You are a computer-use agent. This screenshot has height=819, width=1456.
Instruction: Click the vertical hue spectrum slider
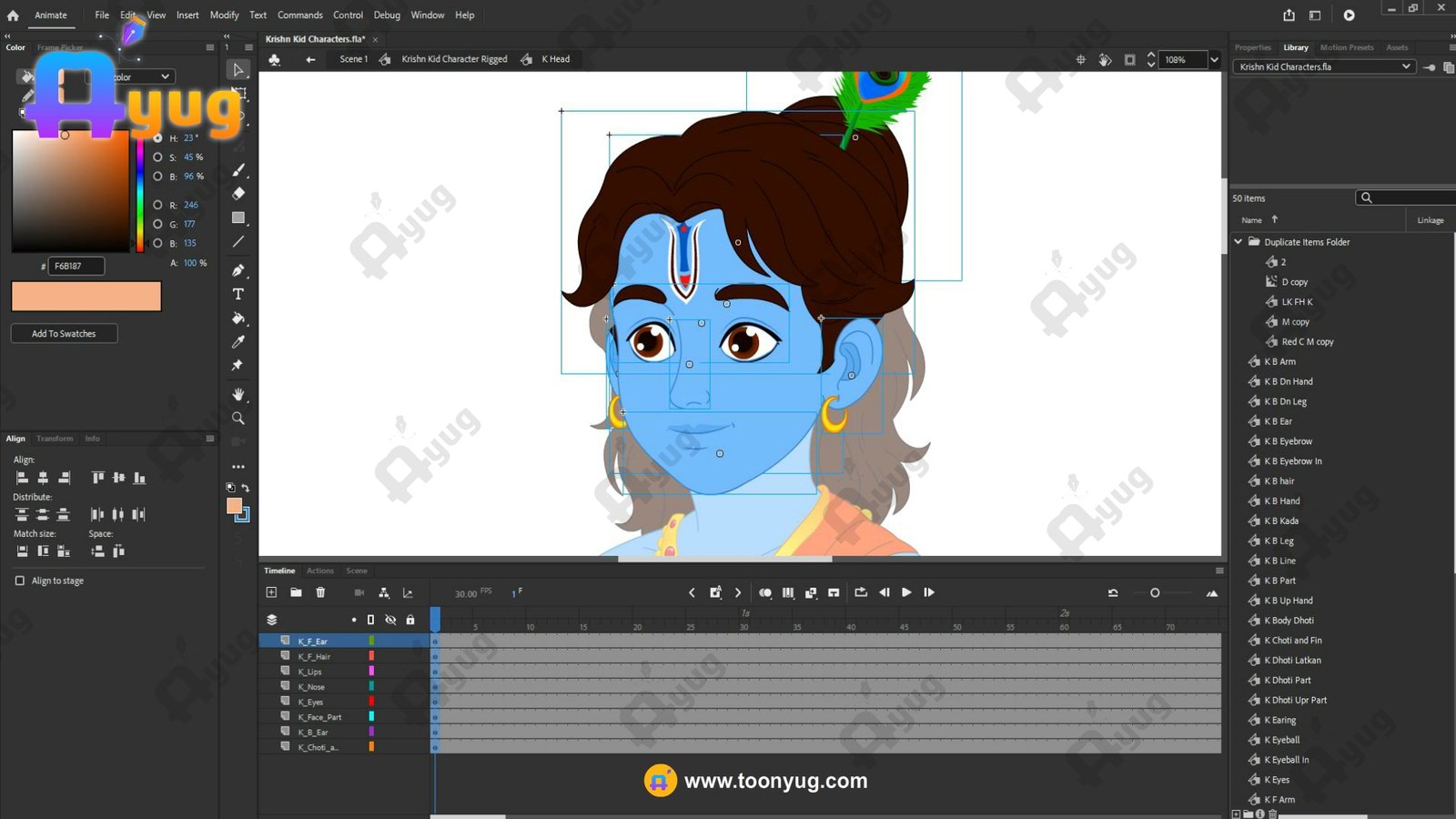(139, 191)
